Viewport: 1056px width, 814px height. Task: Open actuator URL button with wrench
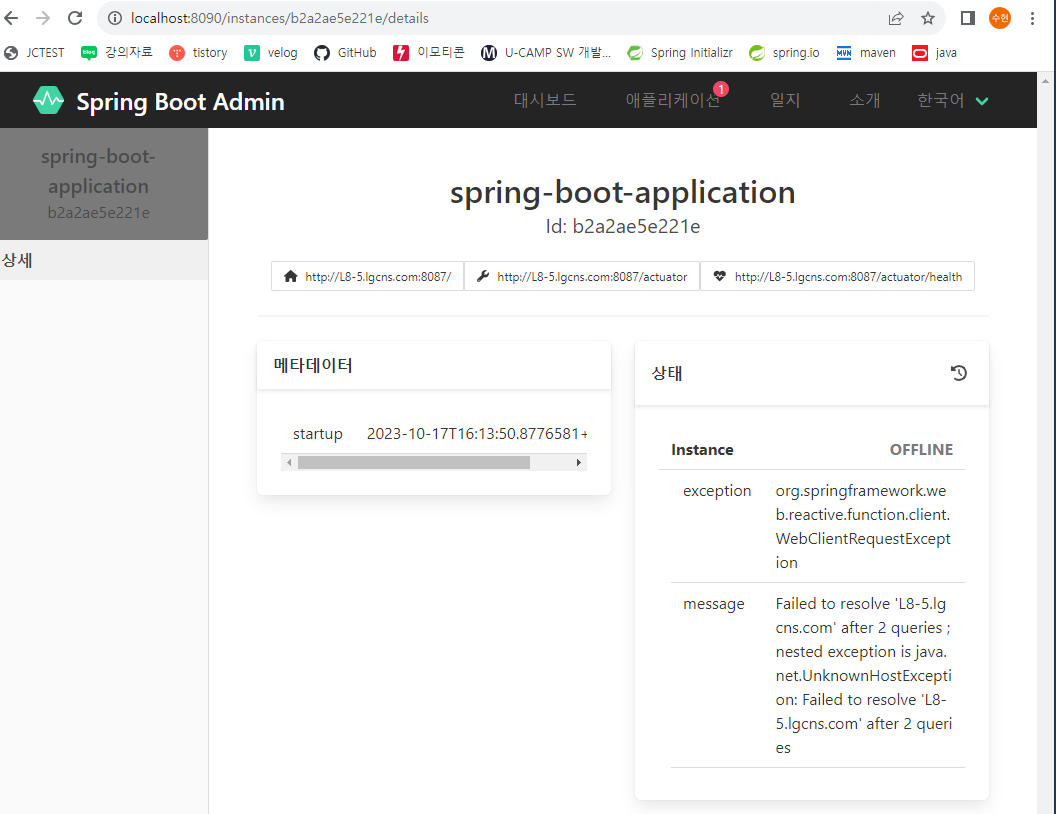[x=582, y=276]
